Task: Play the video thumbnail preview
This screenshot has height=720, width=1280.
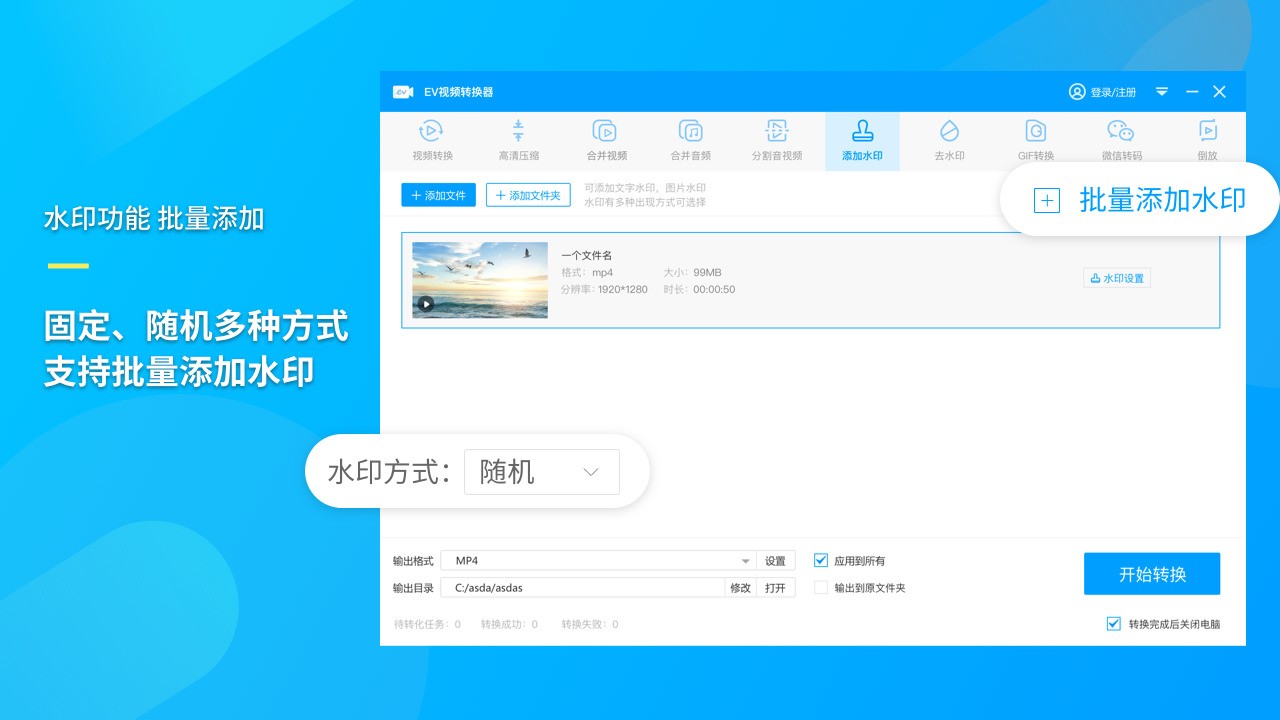Action: tap(424, 302)
